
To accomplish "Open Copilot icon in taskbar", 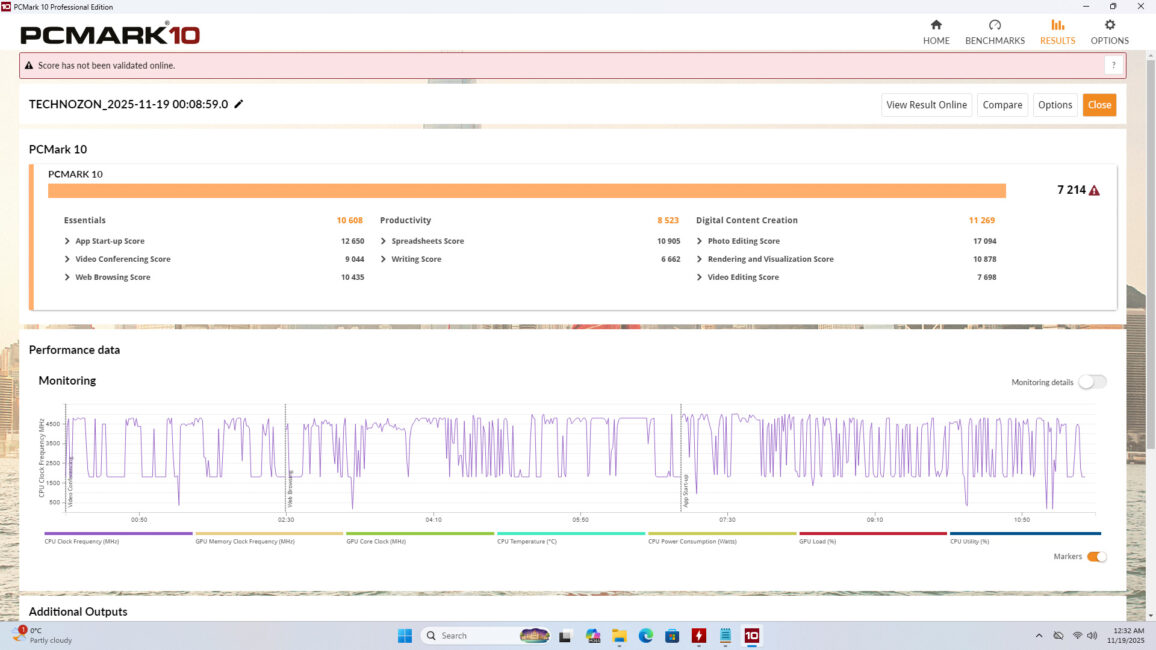I will click(593, 636).
